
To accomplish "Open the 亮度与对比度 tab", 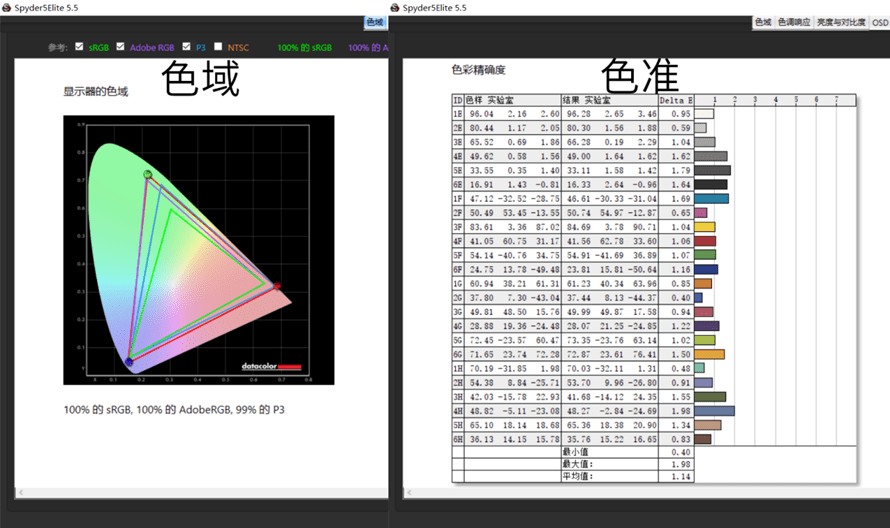I will click(x=841, y=22).
